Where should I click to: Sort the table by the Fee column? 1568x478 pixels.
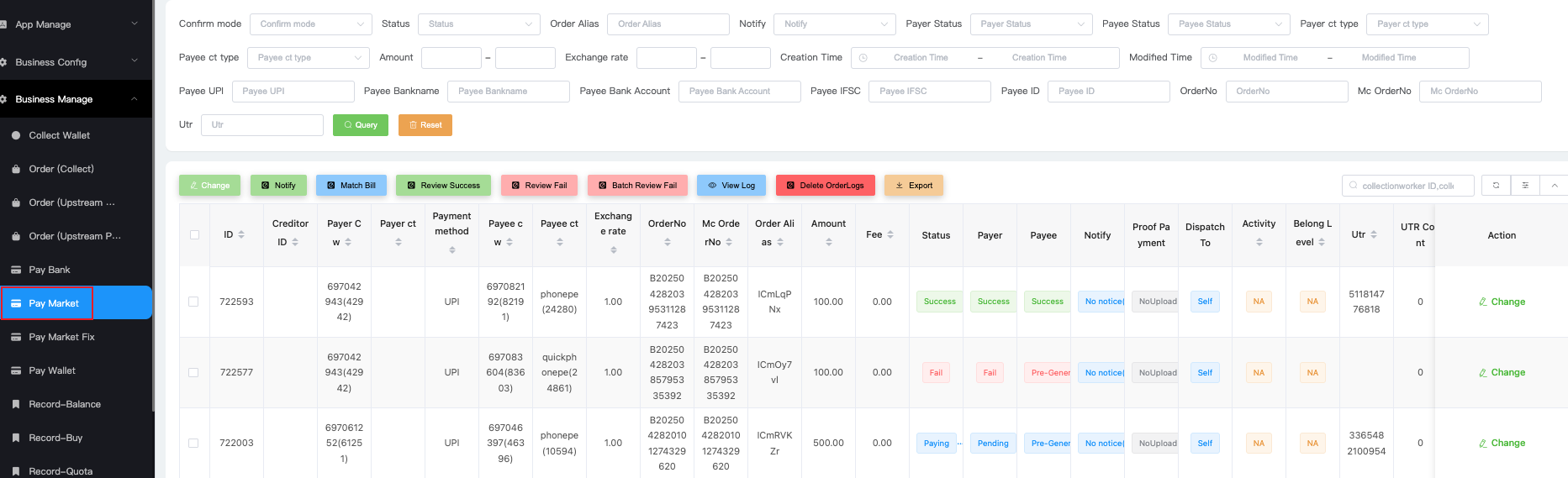click(x=890, y=235)
